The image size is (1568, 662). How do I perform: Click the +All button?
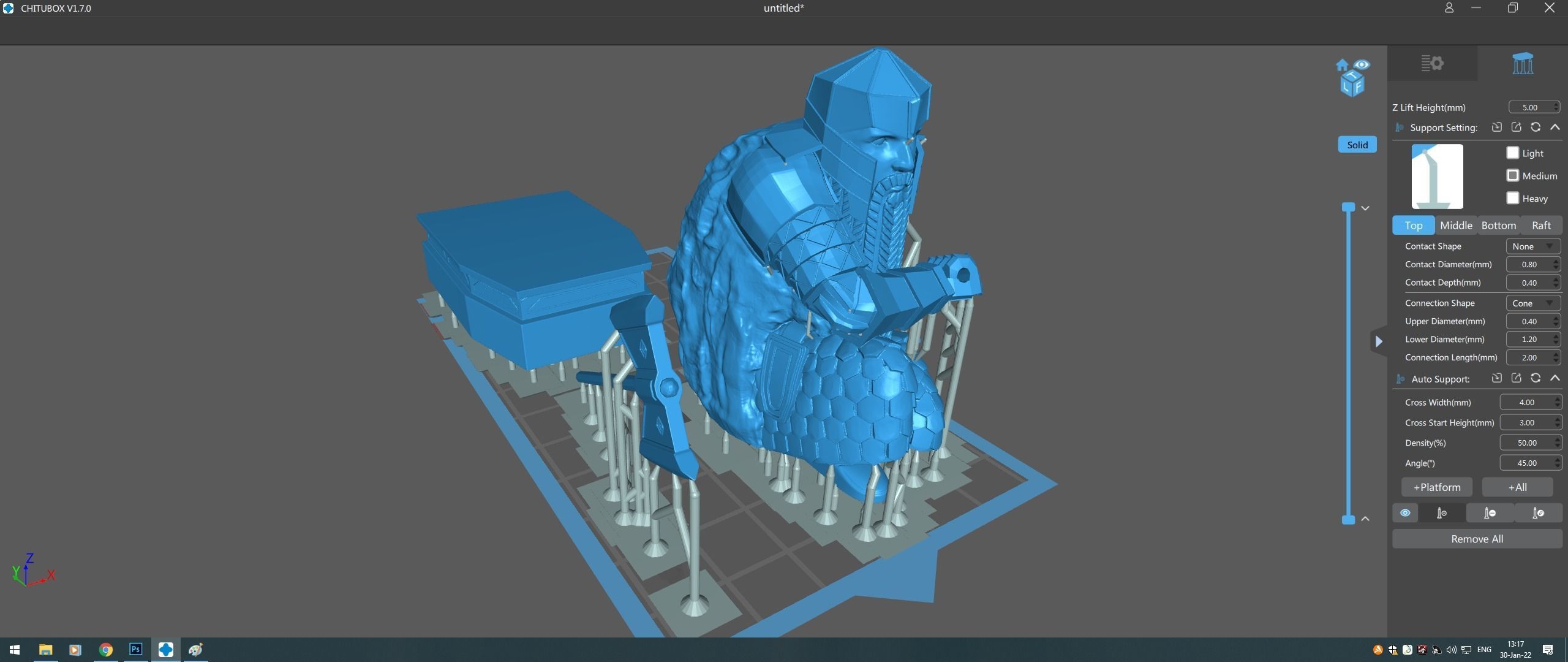(x=1517, y=487)
